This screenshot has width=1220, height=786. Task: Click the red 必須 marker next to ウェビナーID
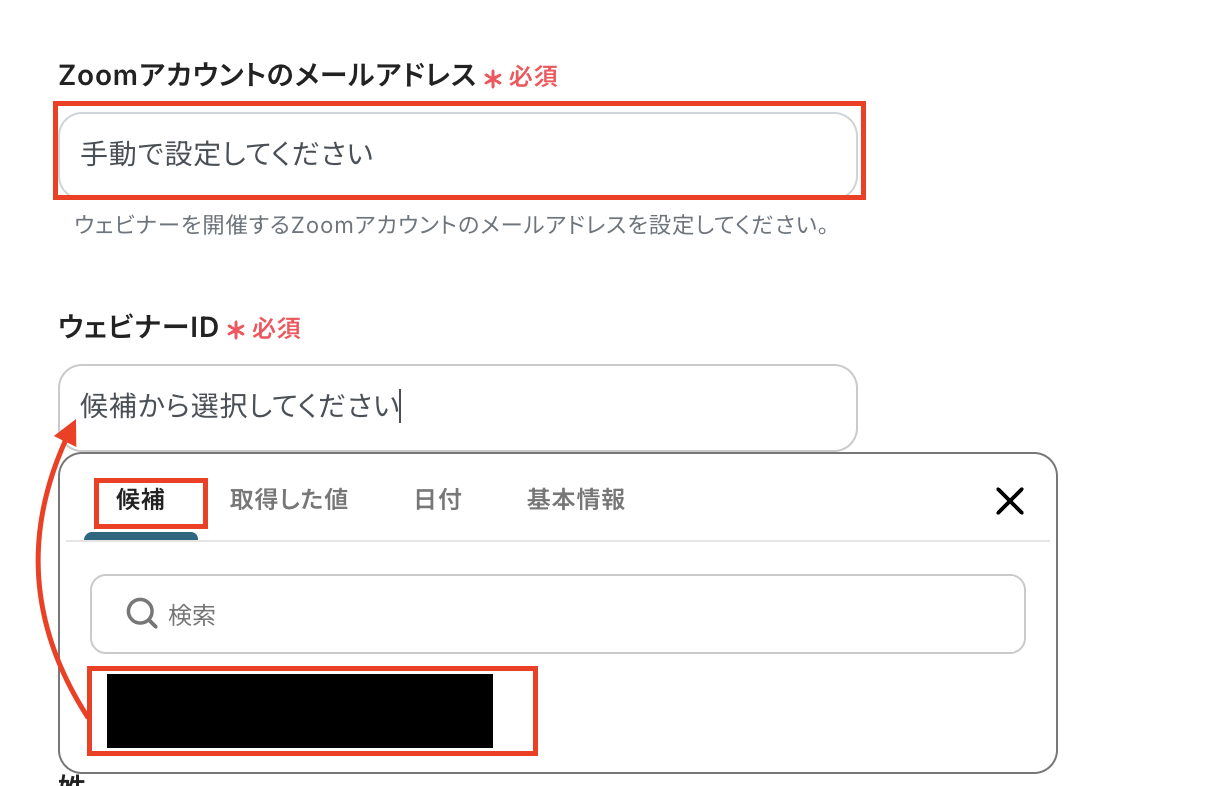276,329
